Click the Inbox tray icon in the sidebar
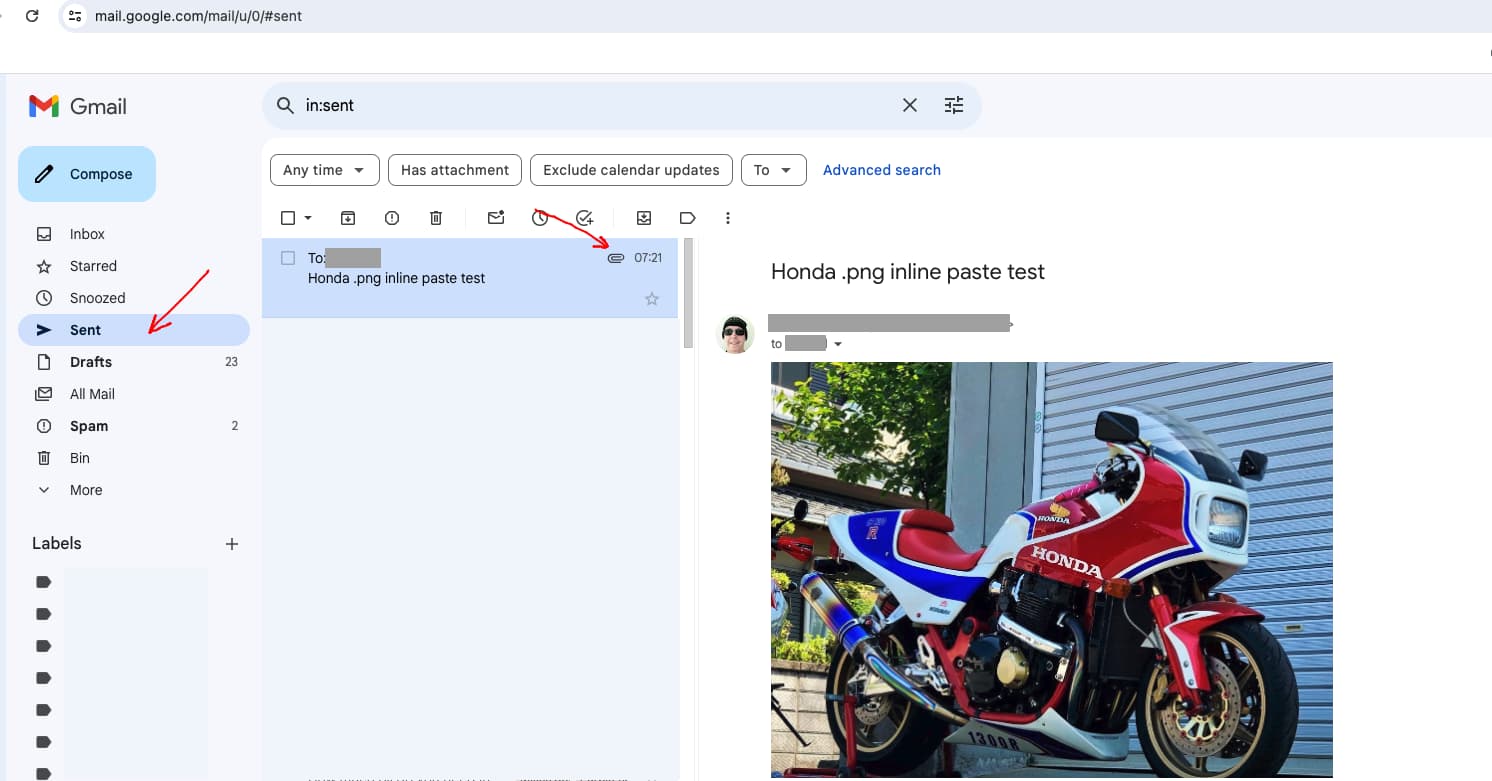The width and height of the screenshot is (1492, 781). point(44,234)
